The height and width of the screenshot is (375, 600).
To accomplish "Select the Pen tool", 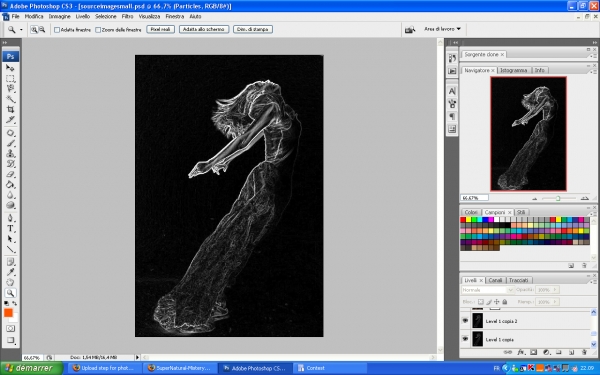I will pyautogui.click(x=10, y=218).
